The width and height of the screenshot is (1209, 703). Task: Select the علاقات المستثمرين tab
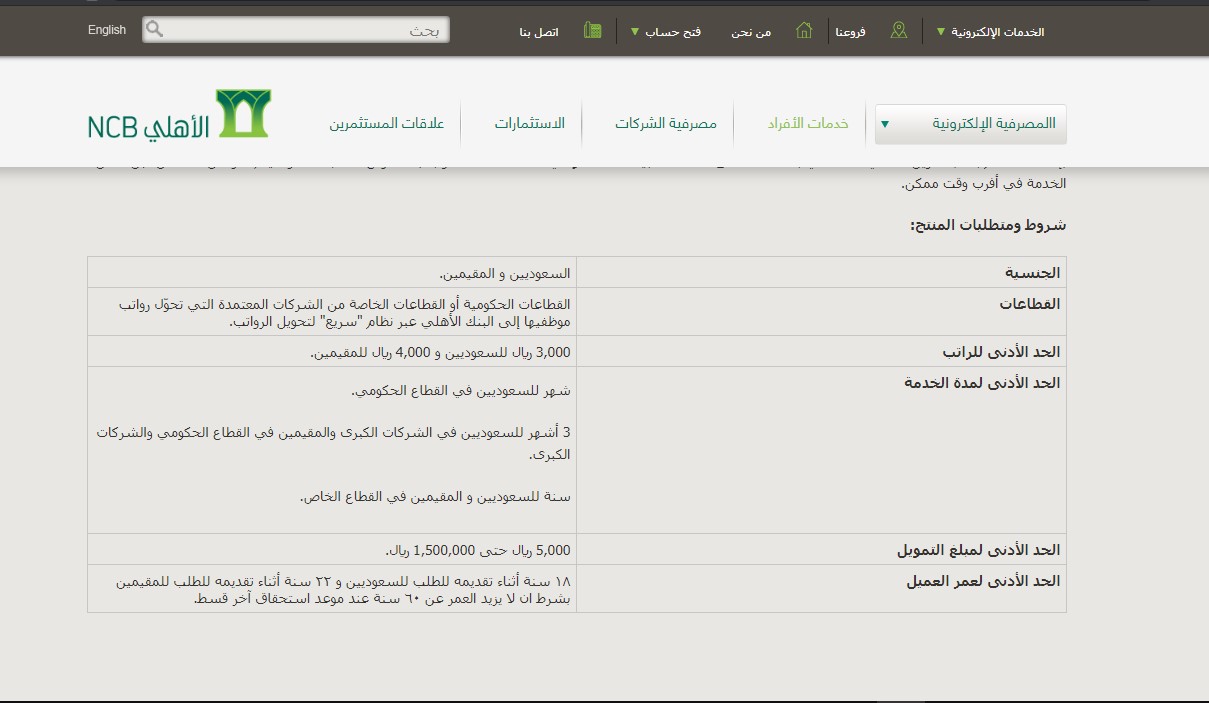[x=387, y=124]
